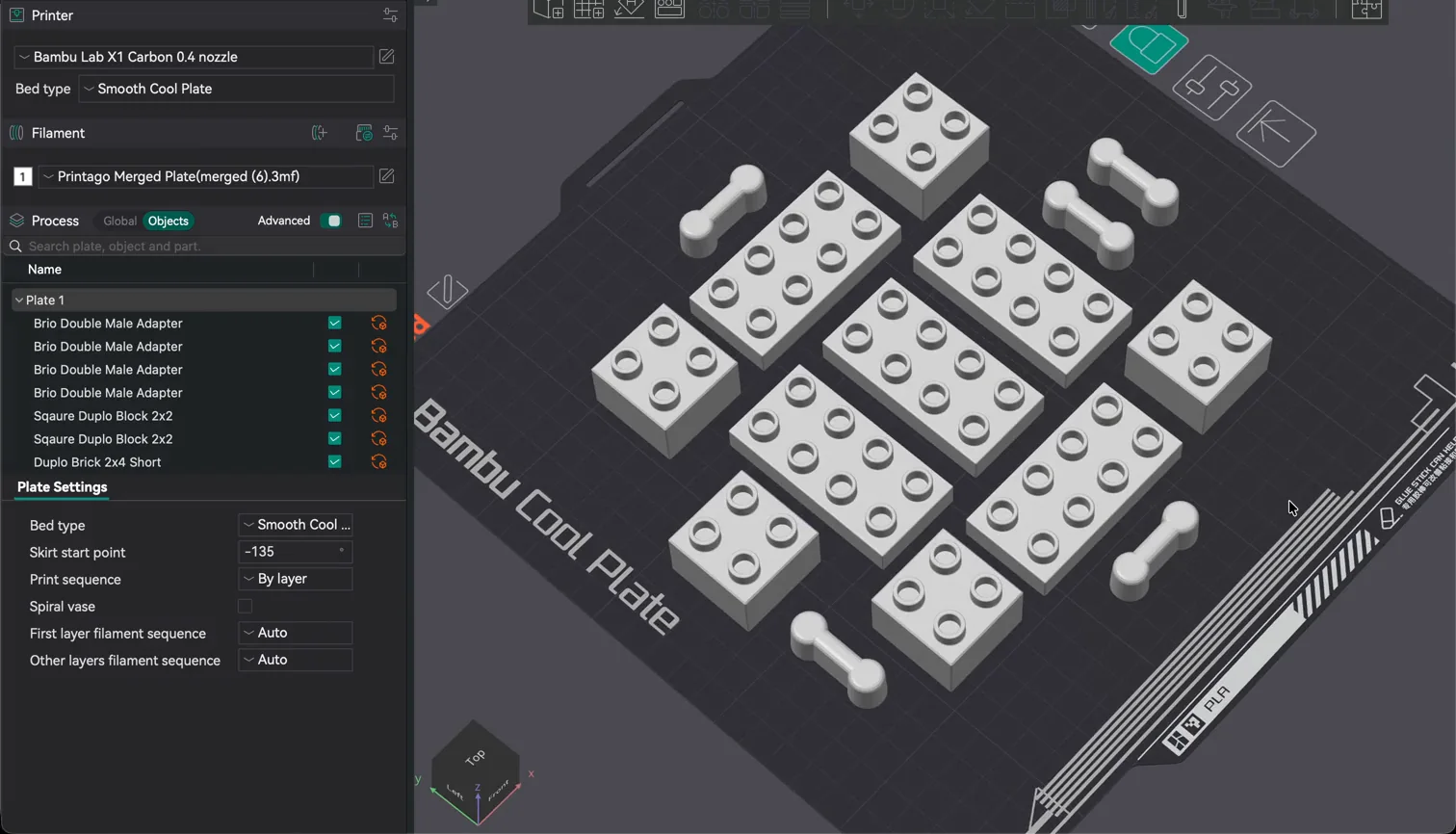Click the Add plate grid icon in toolbar
This screenshot has height=834, width=1456.
pos(588,9)
